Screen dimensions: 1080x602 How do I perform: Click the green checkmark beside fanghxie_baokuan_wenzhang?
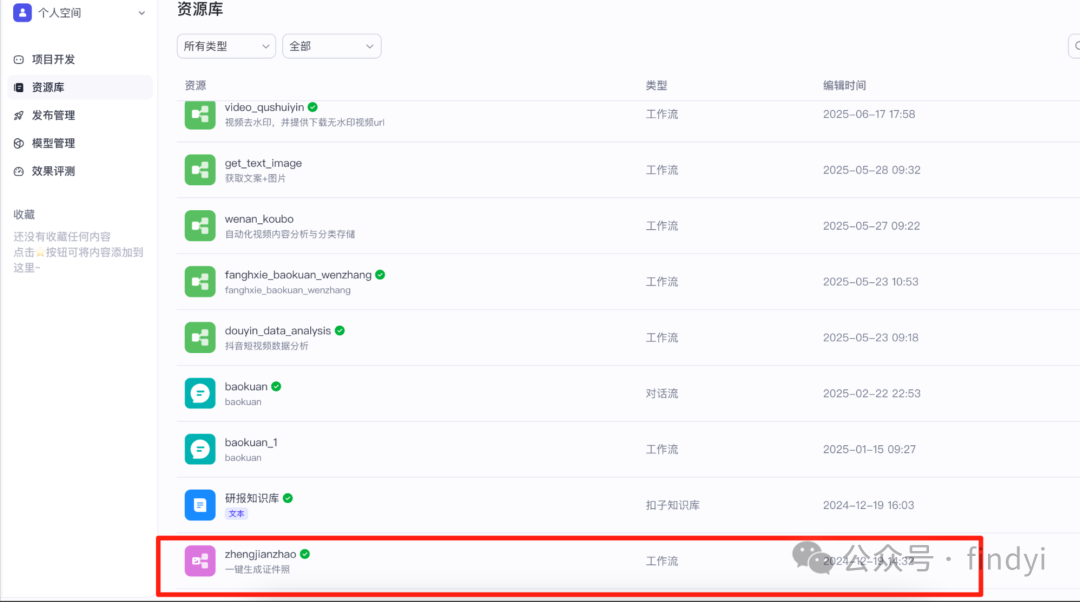(380, 275)
